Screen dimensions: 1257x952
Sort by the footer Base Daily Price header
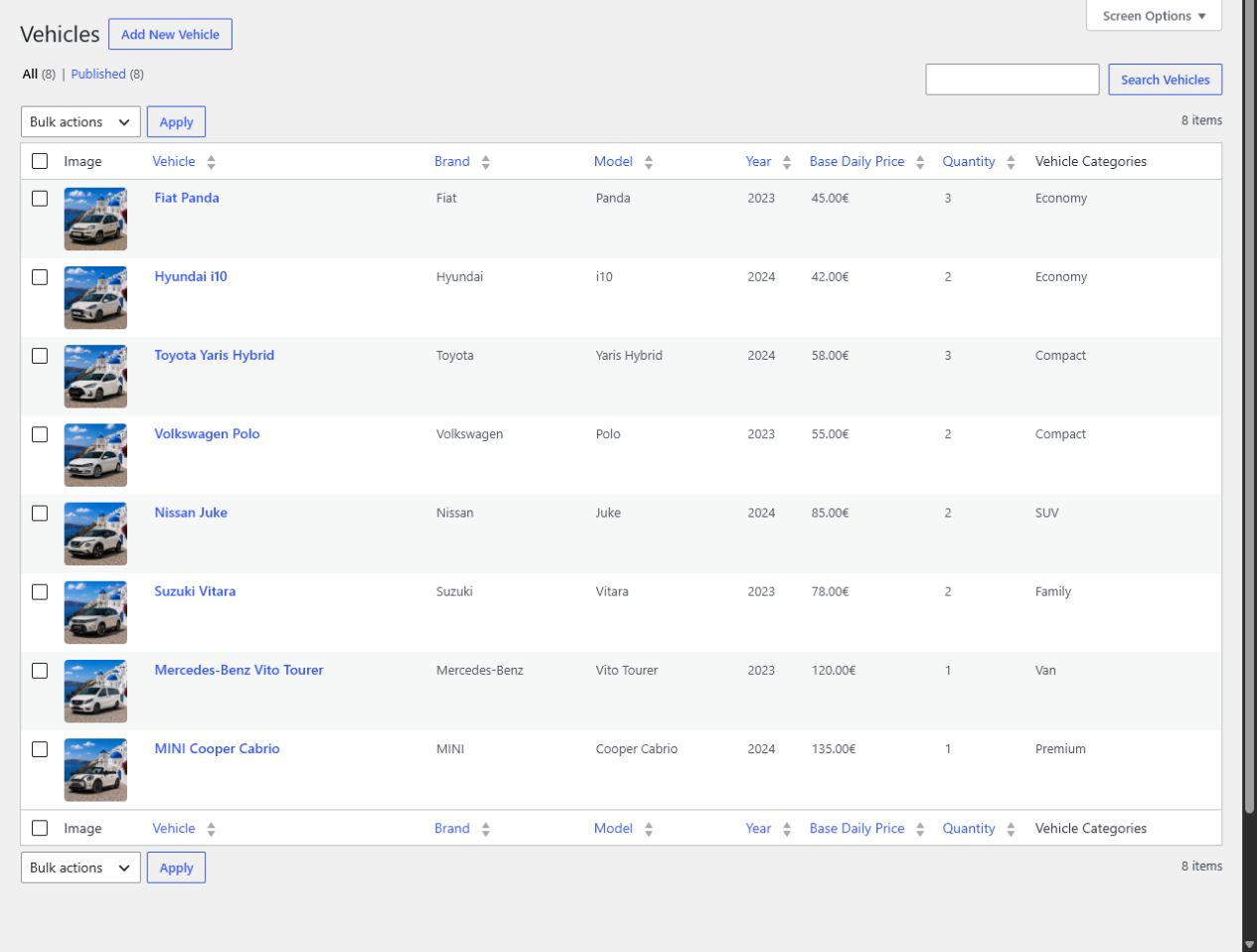[x=857, y=828]
